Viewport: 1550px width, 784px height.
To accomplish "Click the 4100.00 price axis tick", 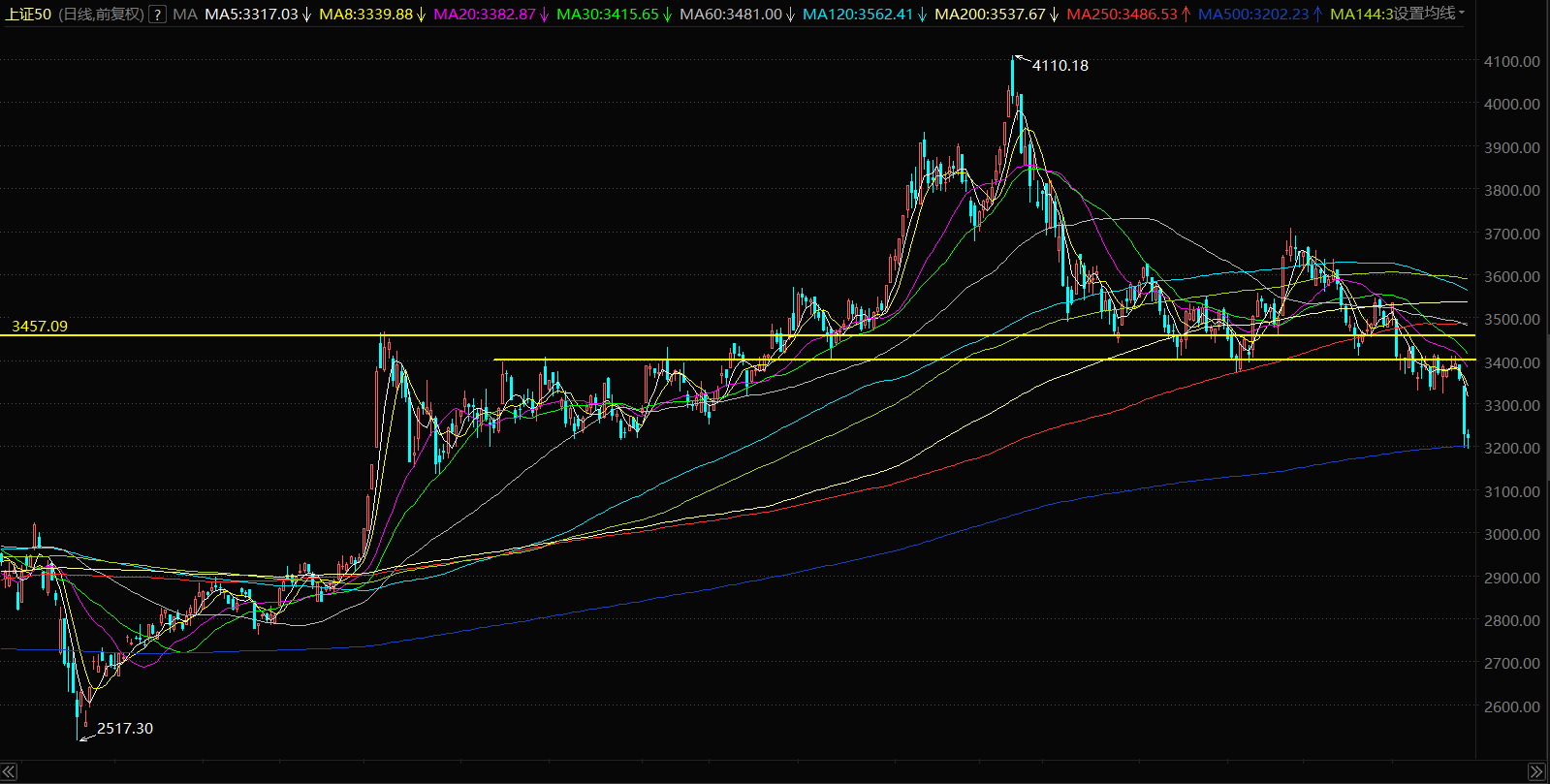I will point(1512,61).
